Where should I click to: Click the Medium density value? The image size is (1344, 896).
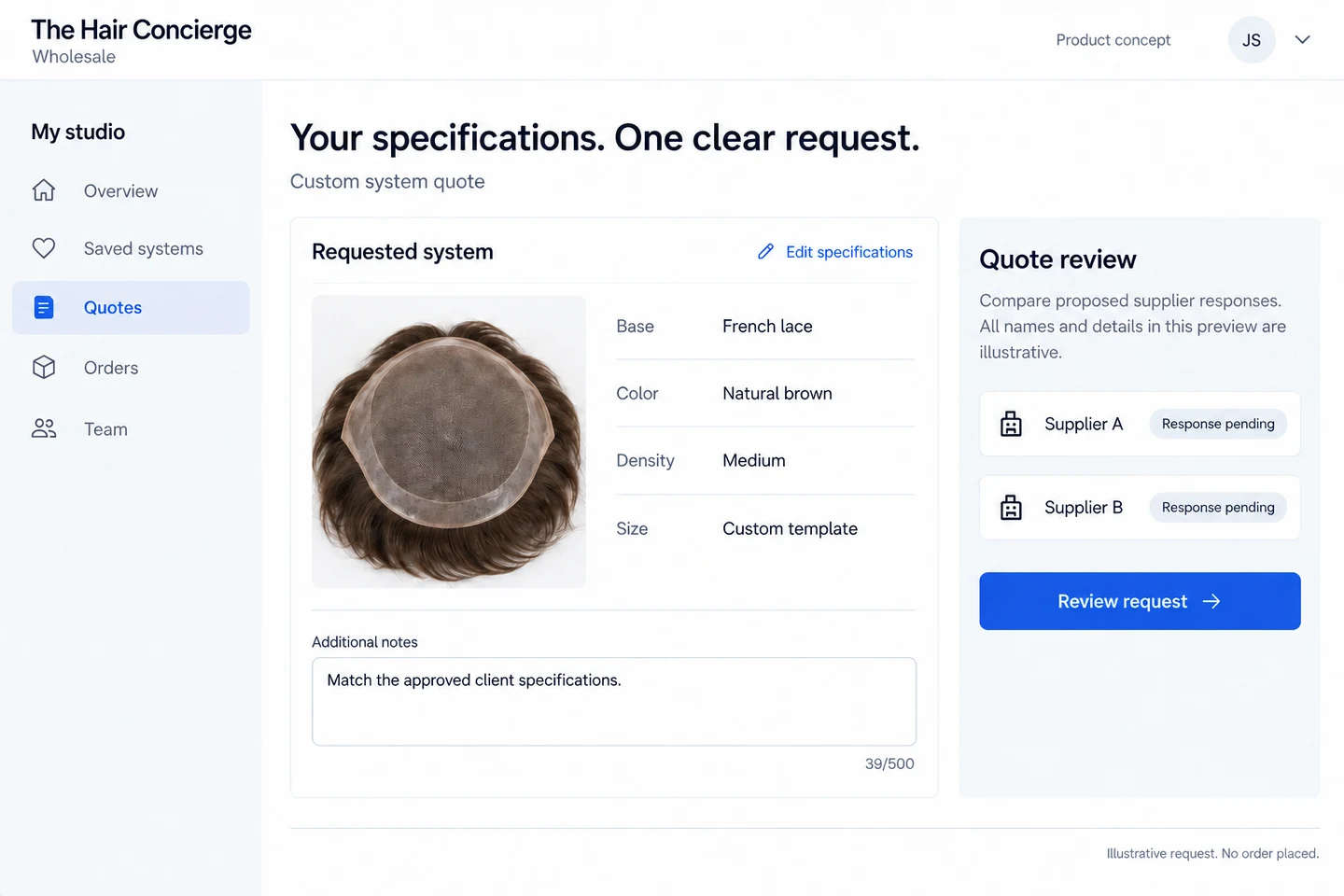coord(754,461)
